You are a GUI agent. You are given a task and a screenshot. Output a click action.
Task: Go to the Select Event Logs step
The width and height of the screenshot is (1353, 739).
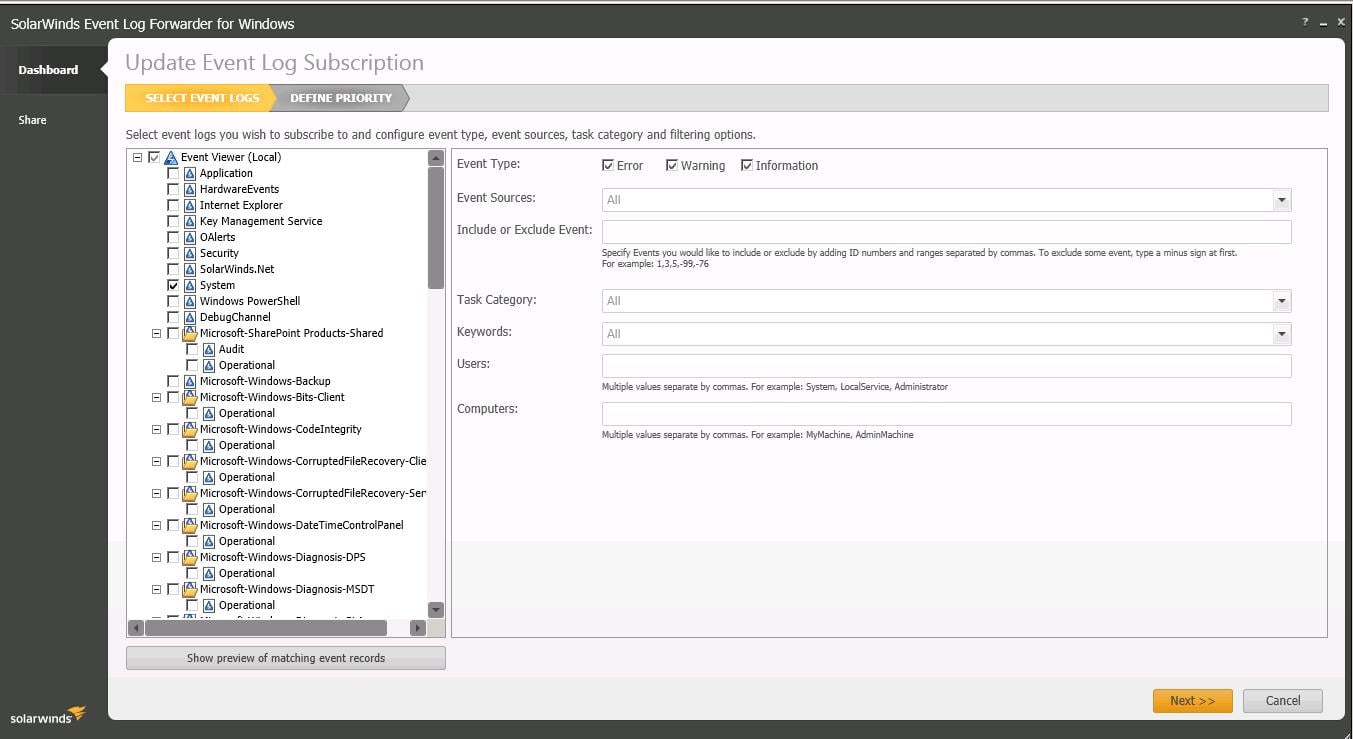tap(202, 98)
